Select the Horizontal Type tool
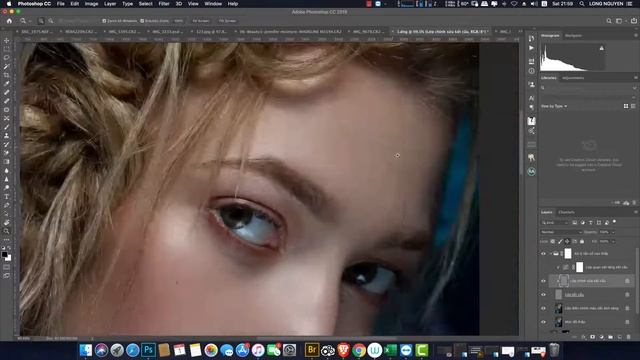This screenshot has width=640, height=360. tap(7, 196)
